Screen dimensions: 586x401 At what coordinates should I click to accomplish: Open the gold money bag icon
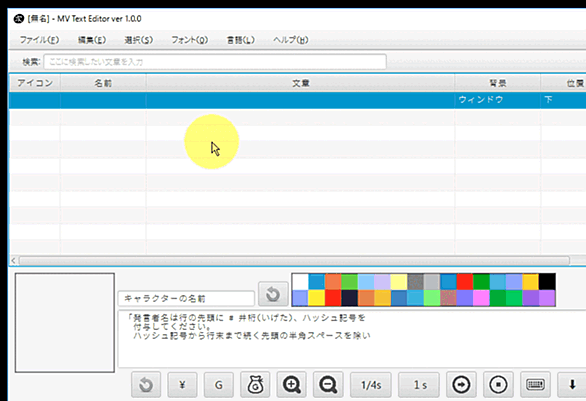click(x=255, y=385)
